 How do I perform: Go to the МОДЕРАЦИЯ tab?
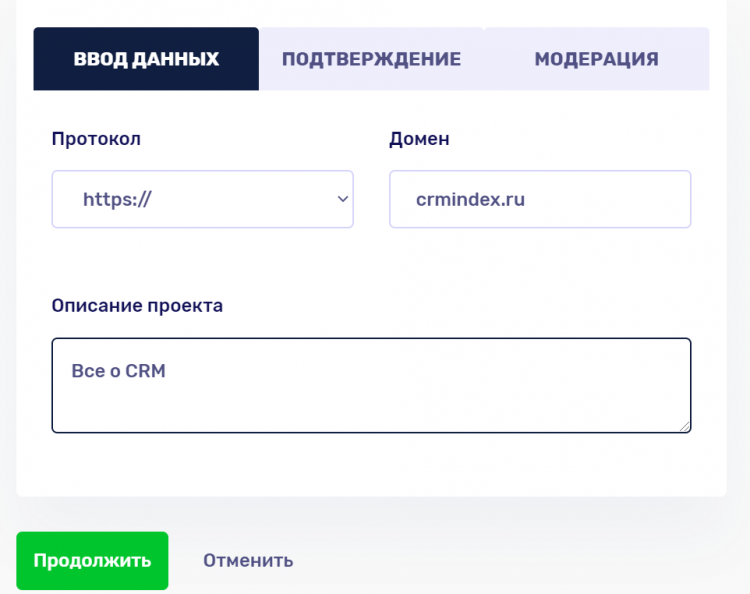tap(596, 59)
